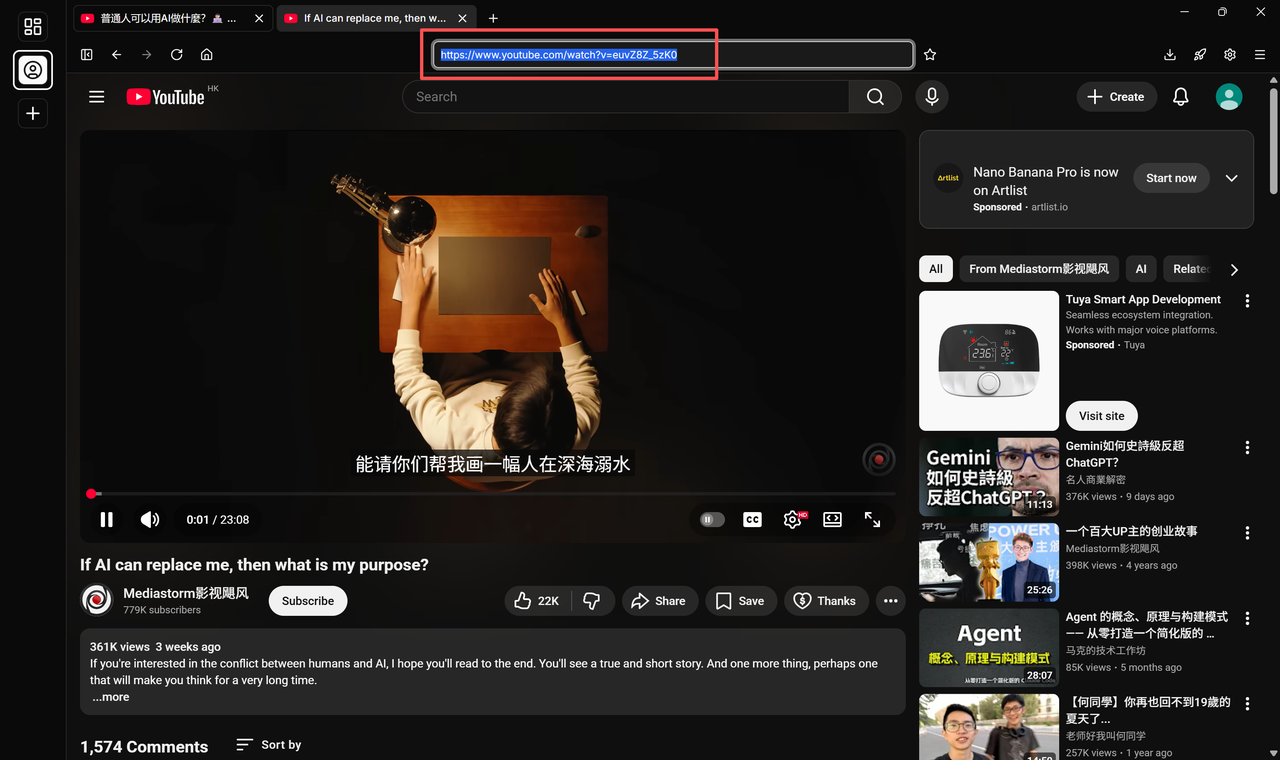Image resolution: width=1280 pixels, height=760 pixels.
Task: Add a new sidebar item with the plus
Action: (x=33, y=114)
